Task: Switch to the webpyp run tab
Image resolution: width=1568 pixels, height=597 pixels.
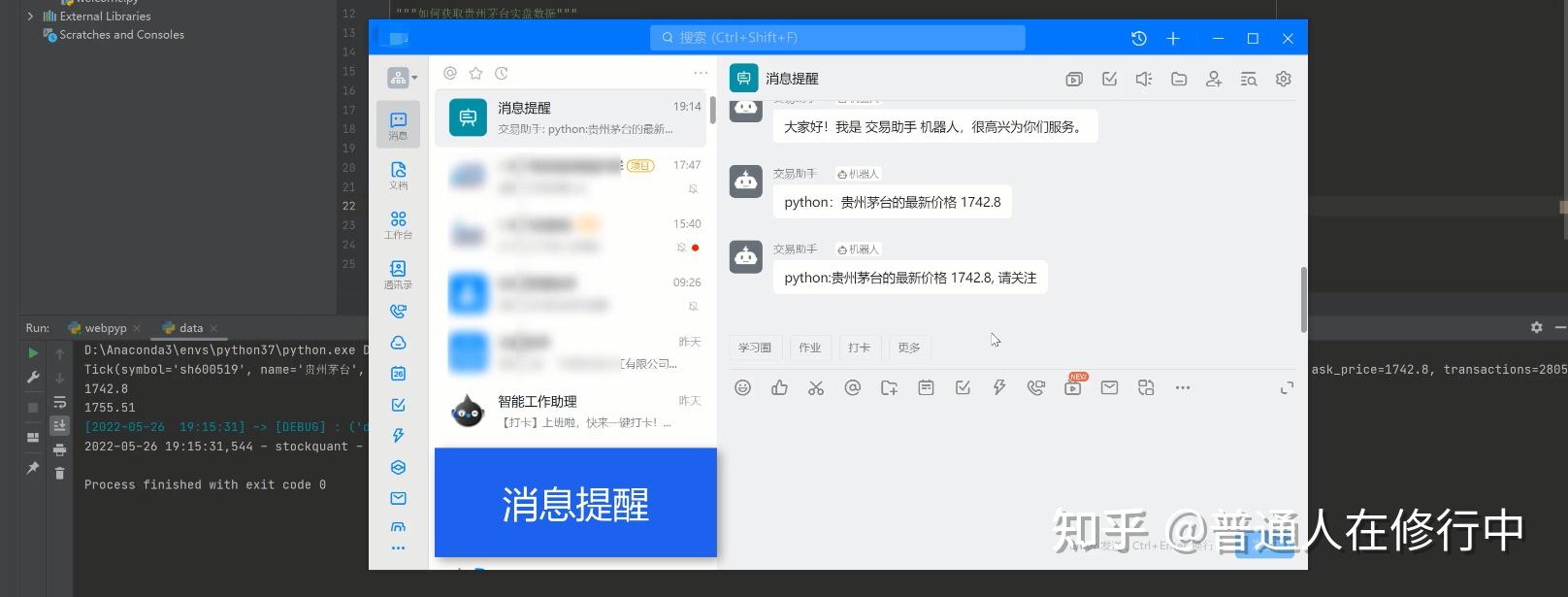Action: click(x=105, y=328)
